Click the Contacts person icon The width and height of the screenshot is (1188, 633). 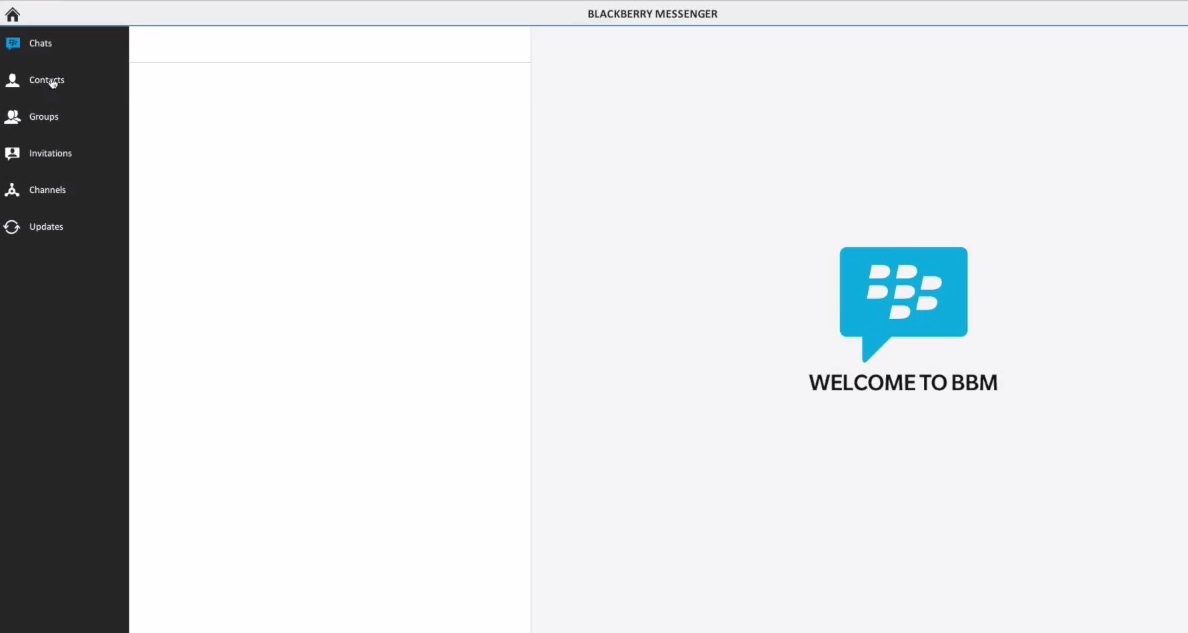[12, 80]
